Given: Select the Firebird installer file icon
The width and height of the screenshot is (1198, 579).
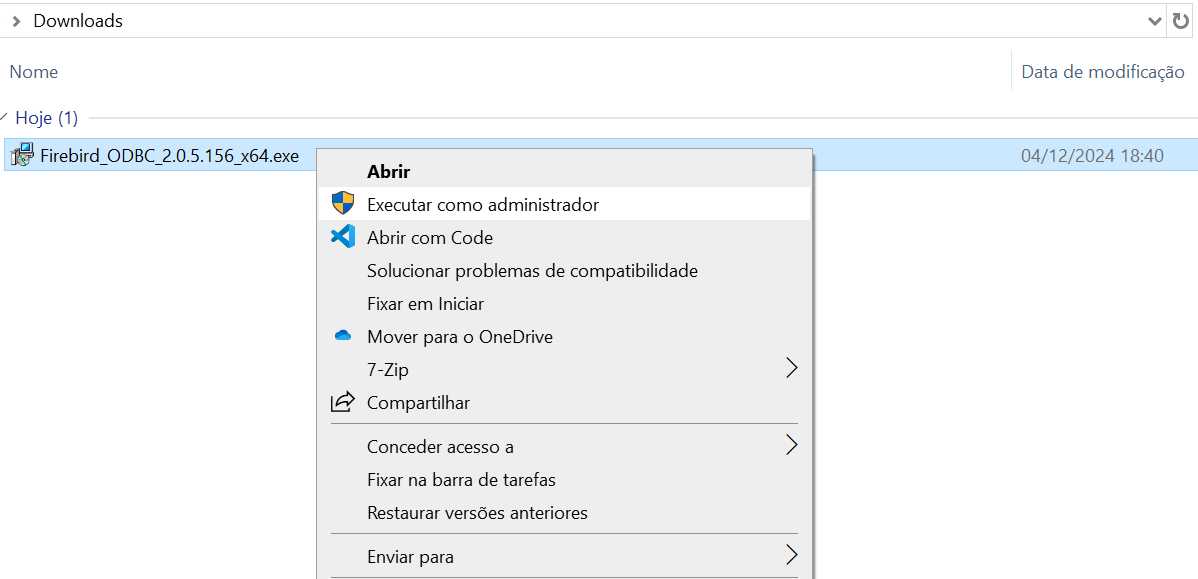Looking at the screenshot, I should pyautogui.click(x=22, y=155).
